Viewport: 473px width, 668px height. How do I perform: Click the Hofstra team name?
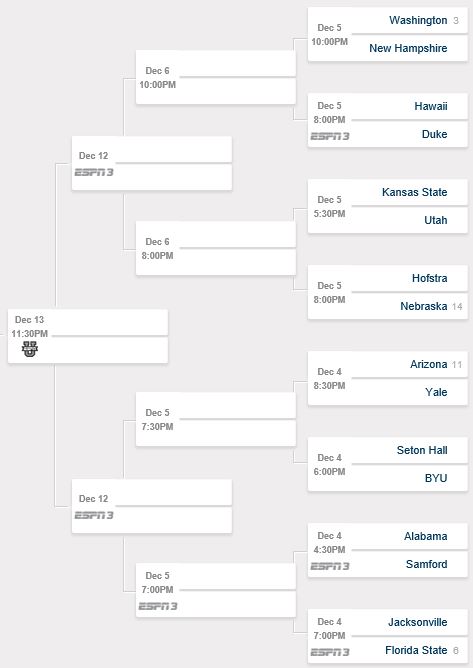click(430, 278)
